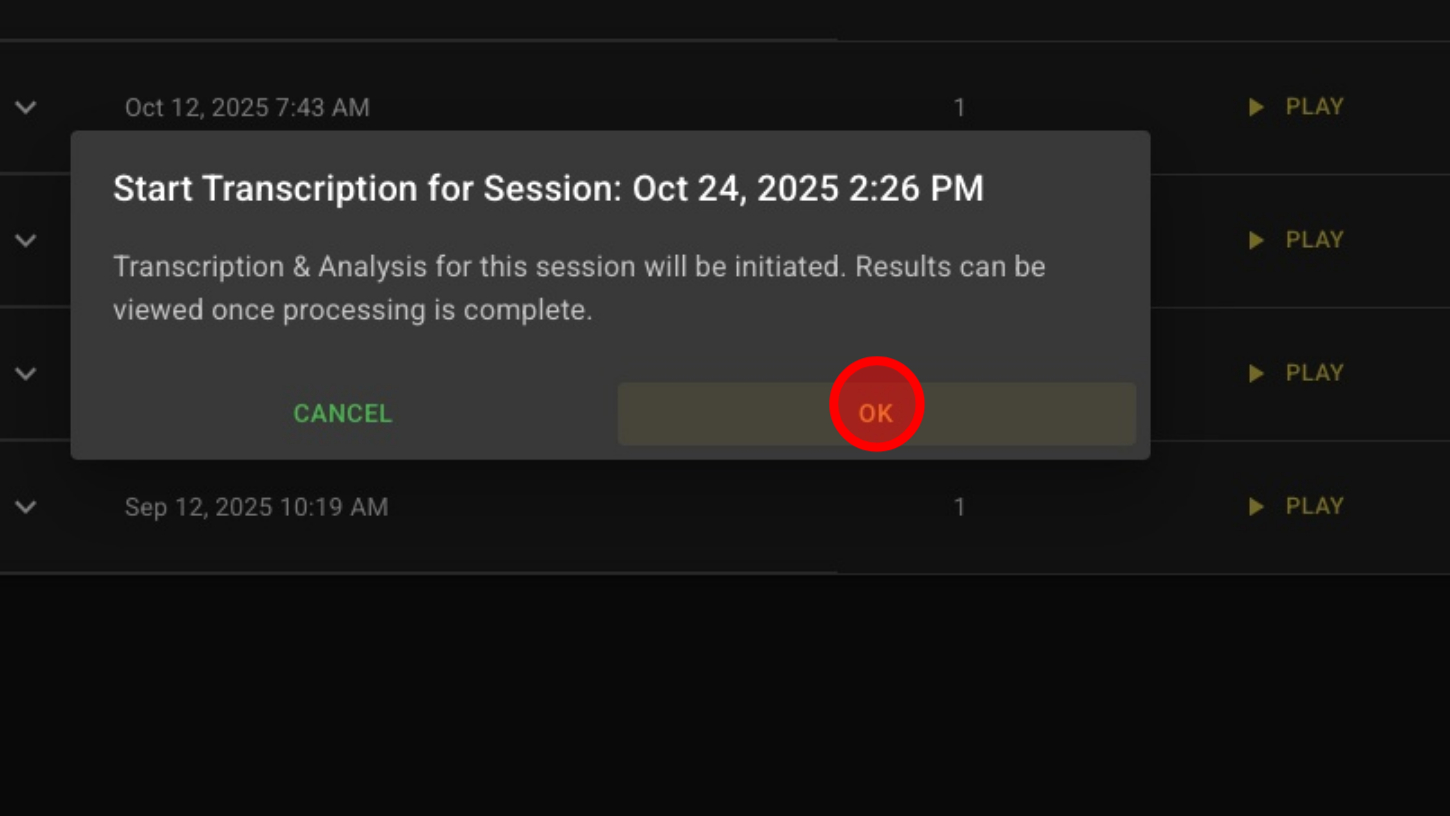Expand the Sep 12, 2025 10:19 AM session row
The image size is (1450, 816).
26,507
